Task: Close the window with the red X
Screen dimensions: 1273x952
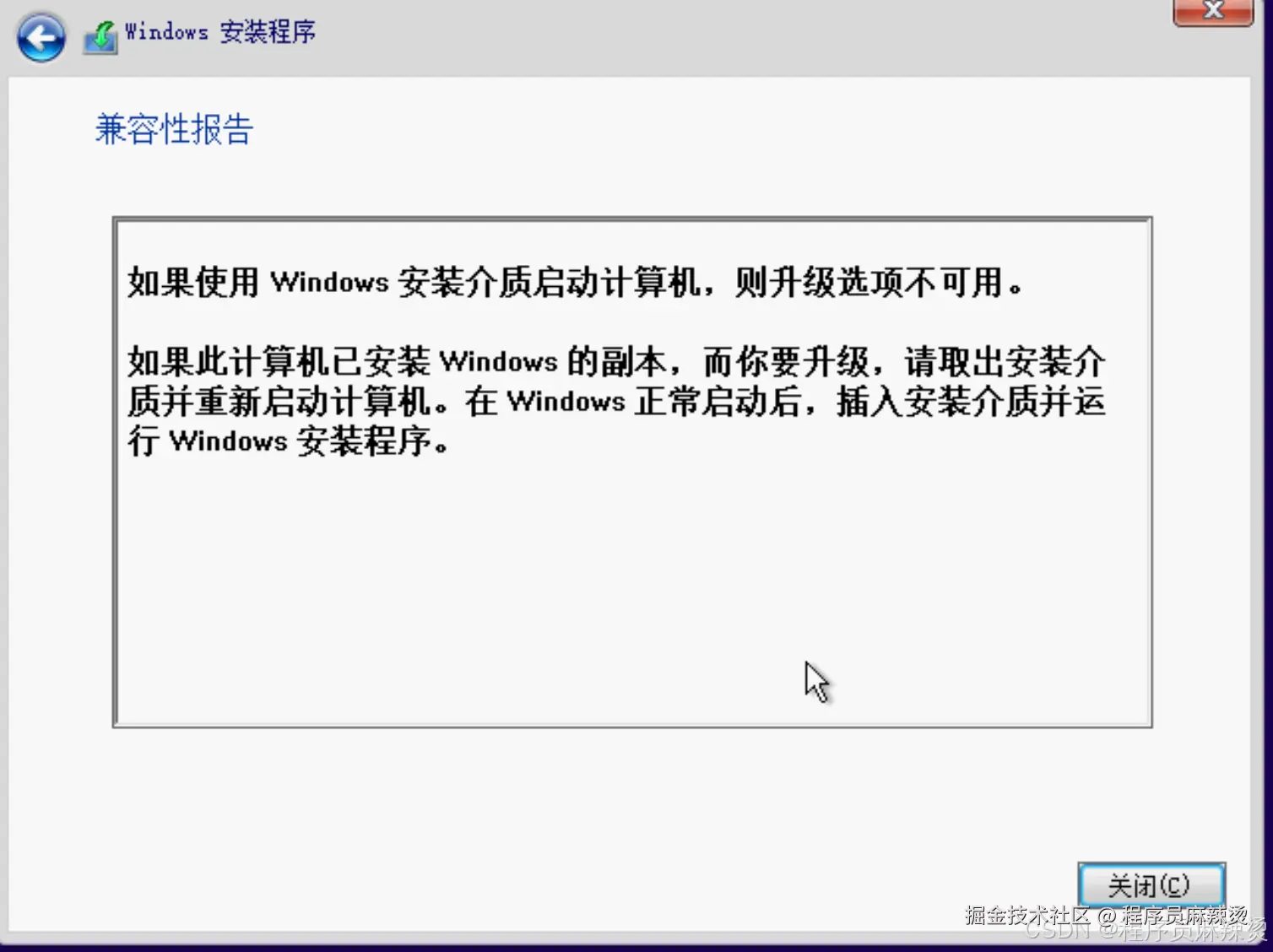Action: click(x=1213, y=11)
